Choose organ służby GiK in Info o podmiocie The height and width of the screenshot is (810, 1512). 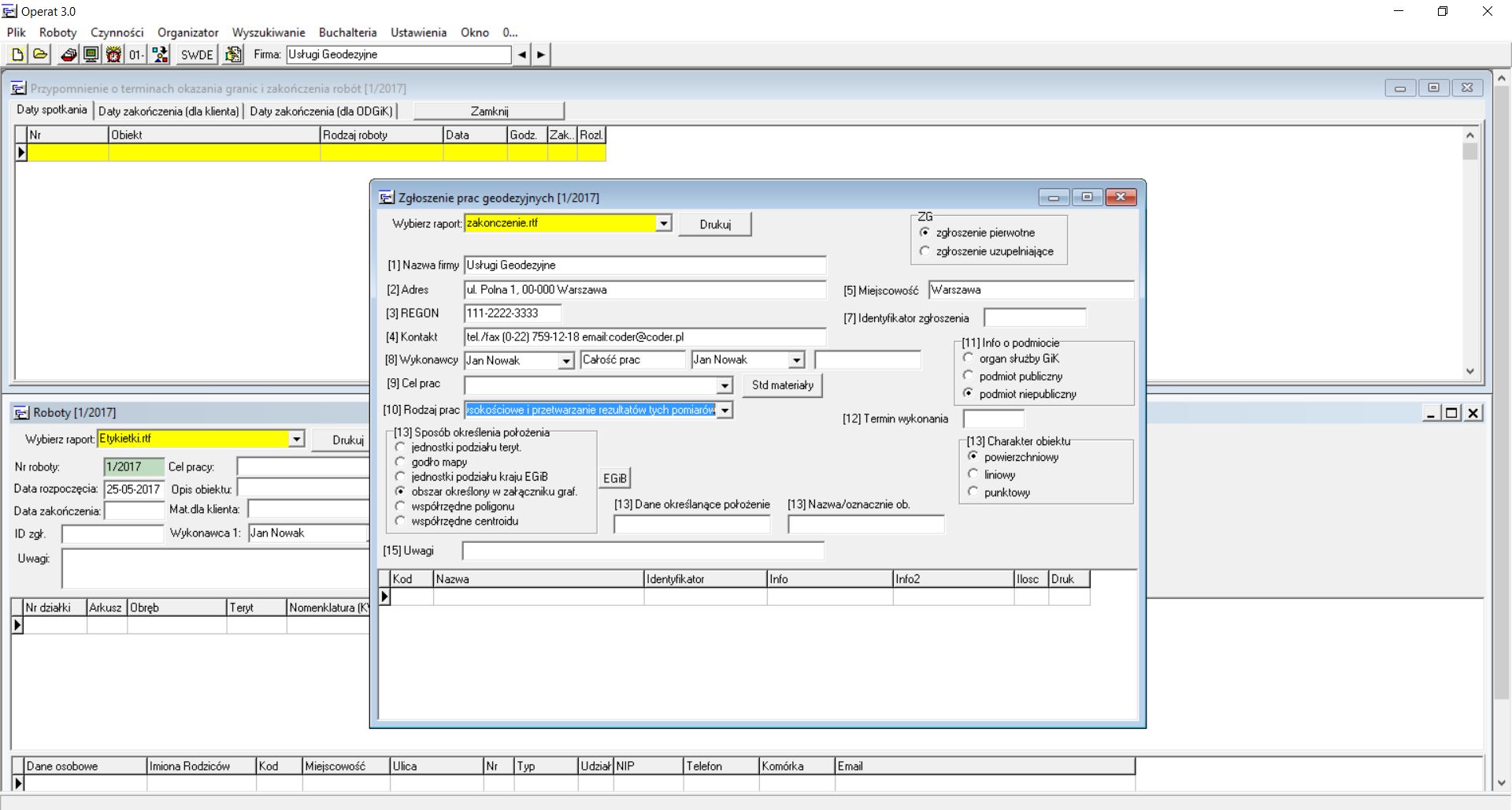coord(968,358)
